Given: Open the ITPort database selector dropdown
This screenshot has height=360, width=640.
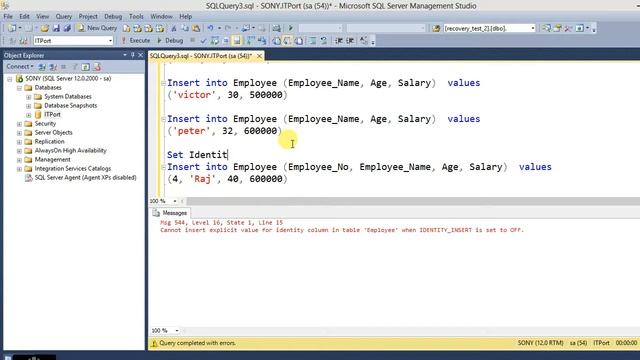Looking at the screenshot, I should coord(73,41).
